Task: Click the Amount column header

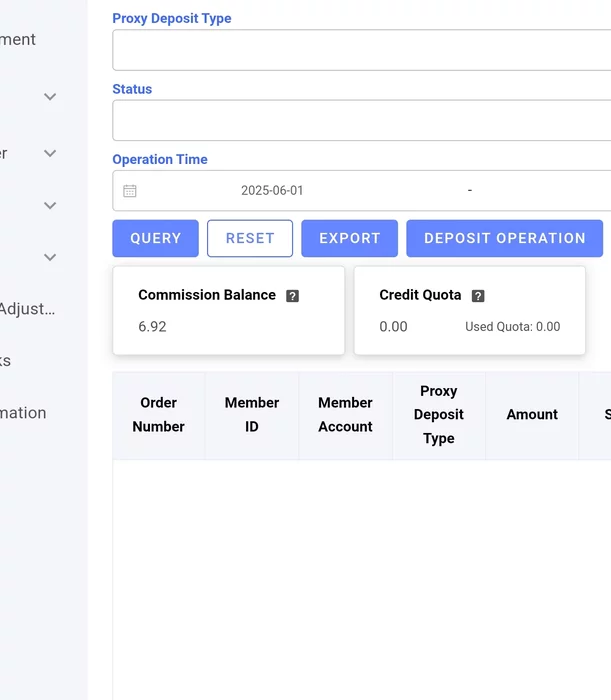Action: point(532,415)
